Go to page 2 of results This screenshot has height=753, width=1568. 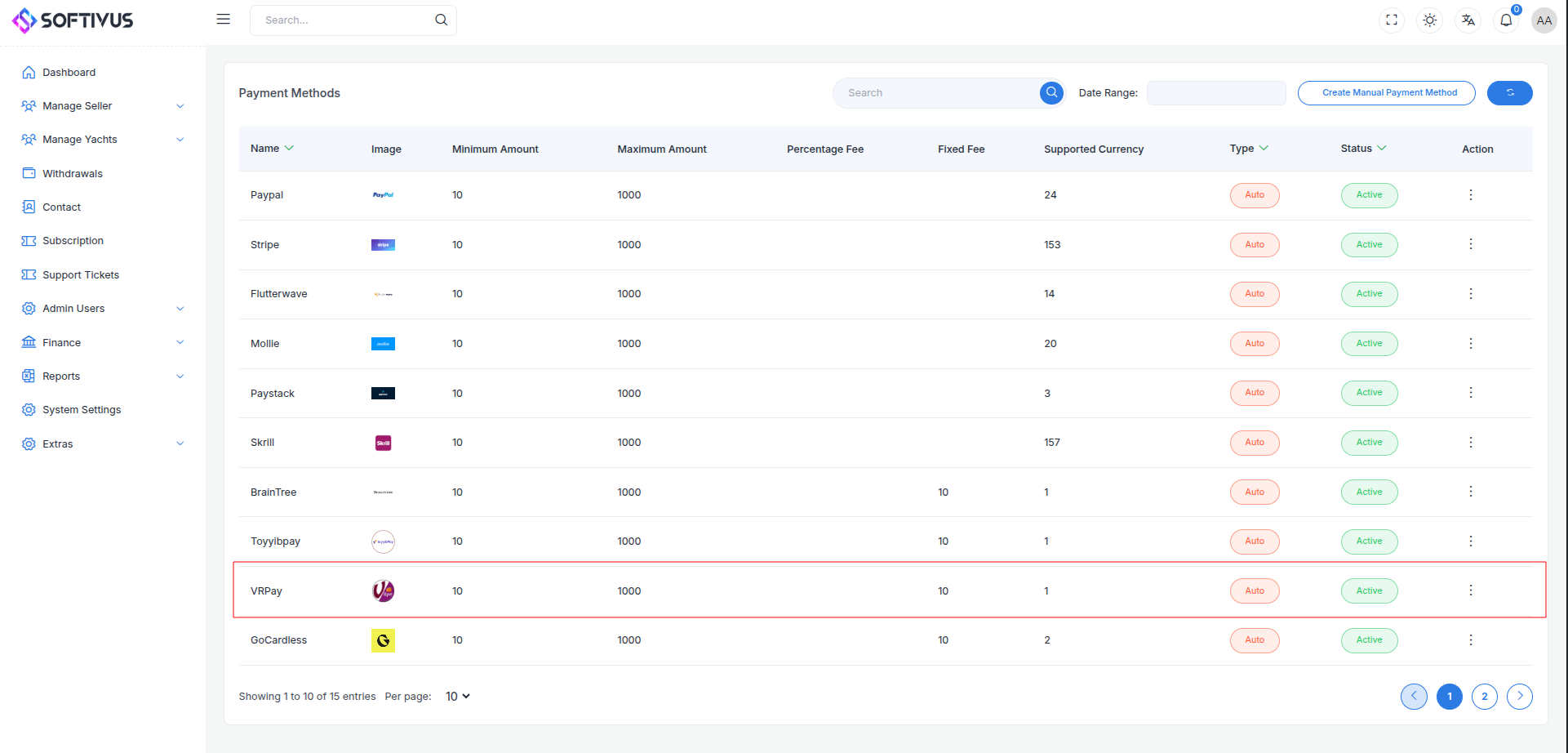coord(1485,697)
